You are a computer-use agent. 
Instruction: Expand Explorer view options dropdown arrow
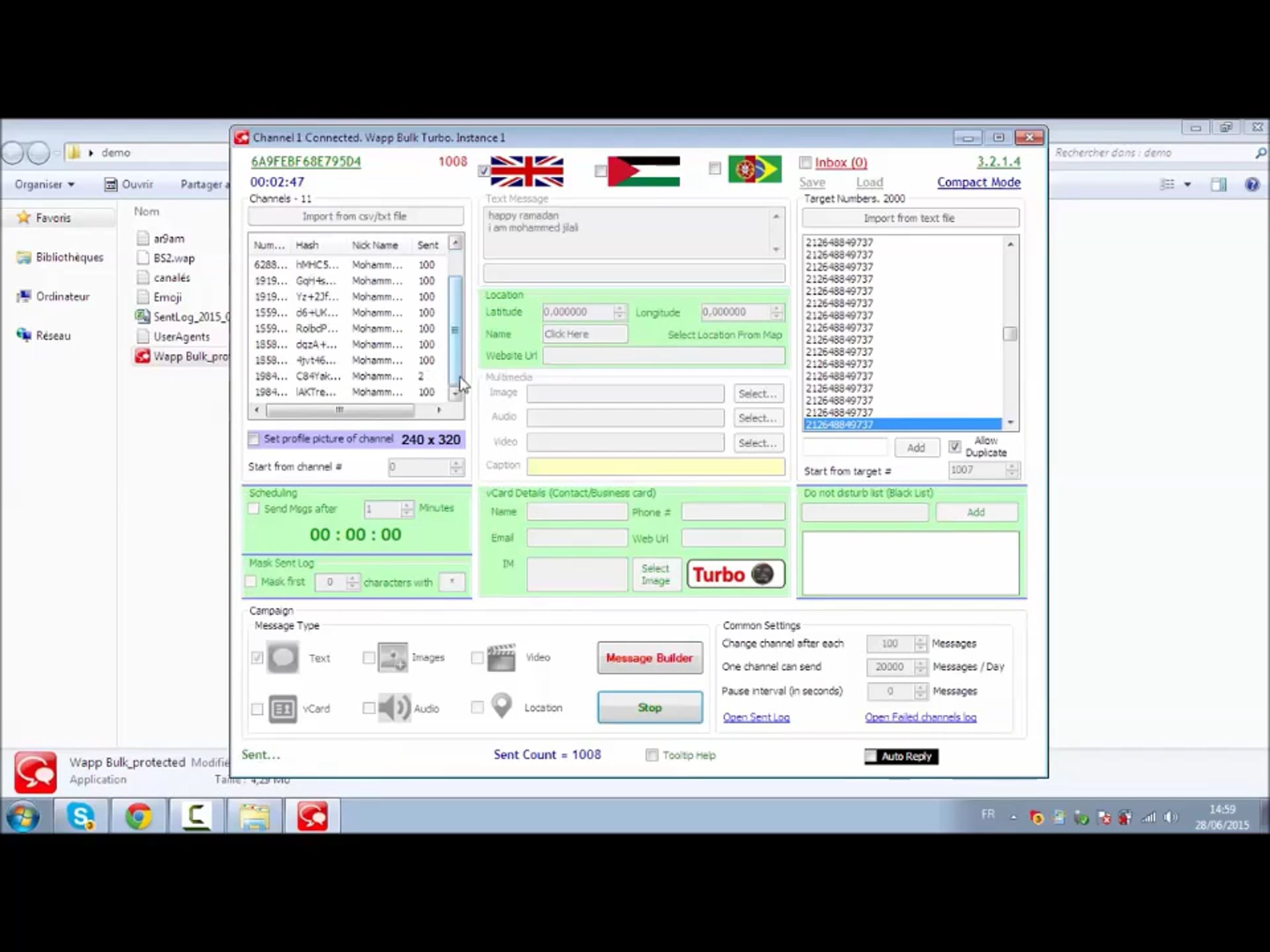tap(1187, 184)
